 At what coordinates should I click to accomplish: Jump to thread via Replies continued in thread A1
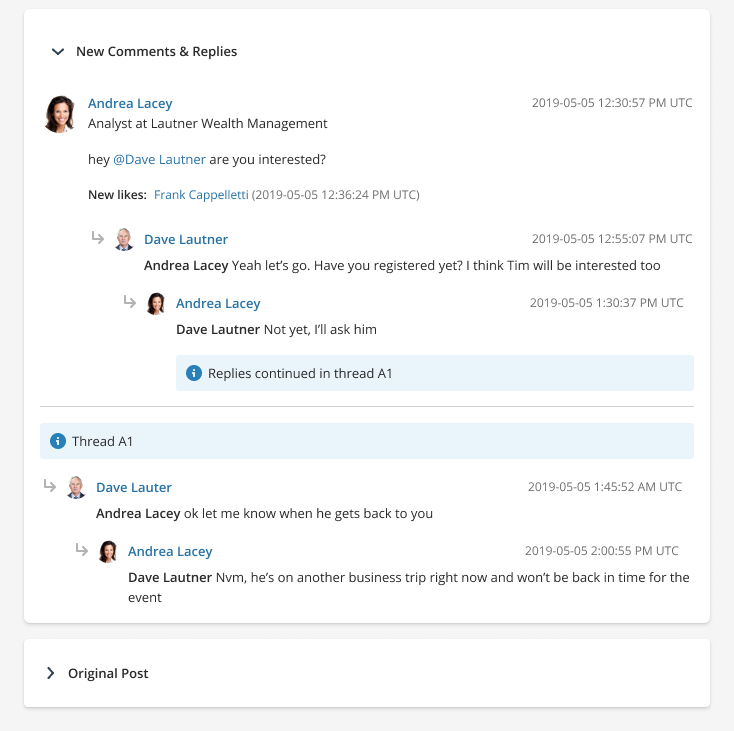300,373
